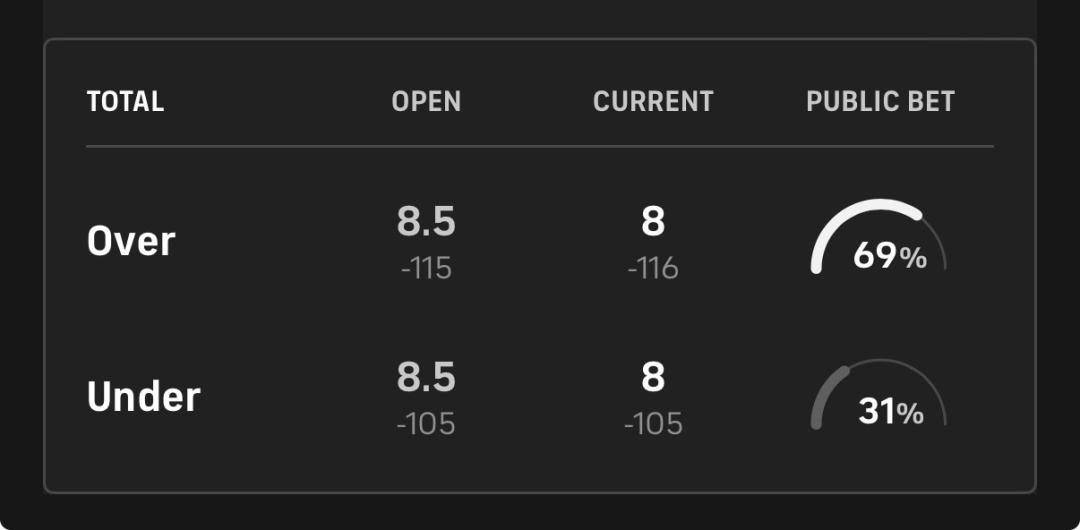The height and width of the screenshot is (530, 1080).
Task: Click the Over opening total 8.5
Action: [x=426, y=222]
